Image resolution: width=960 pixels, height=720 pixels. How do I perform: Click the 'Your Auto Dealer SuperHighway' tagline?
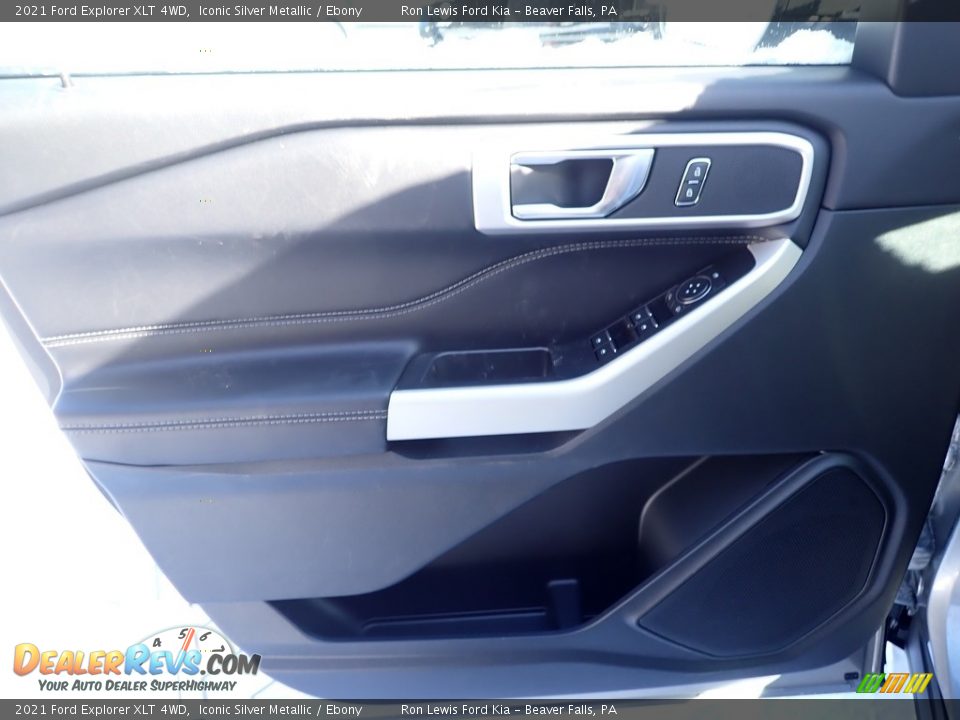click(x=137, y=686)
